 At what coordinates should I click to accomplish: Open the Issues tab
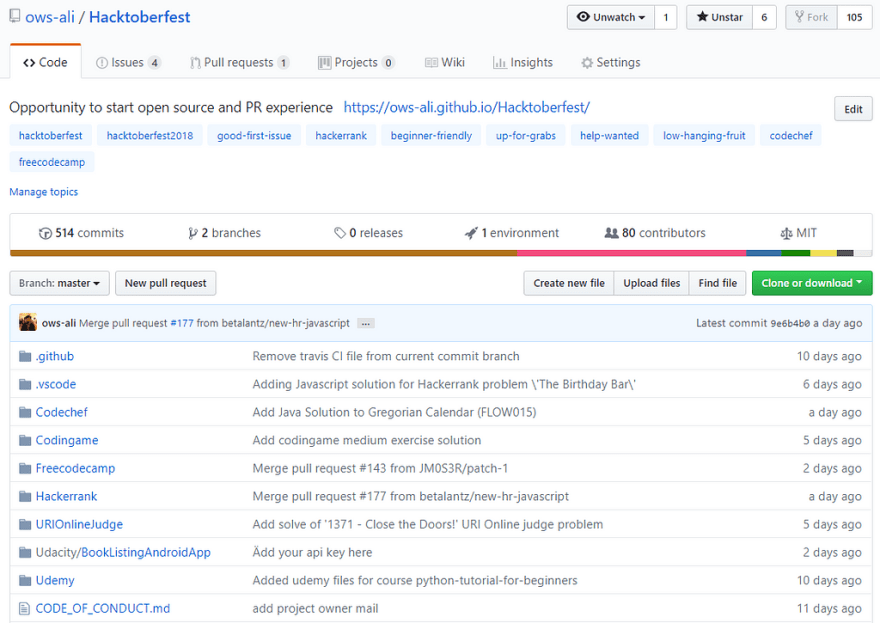tap(128, 62)
